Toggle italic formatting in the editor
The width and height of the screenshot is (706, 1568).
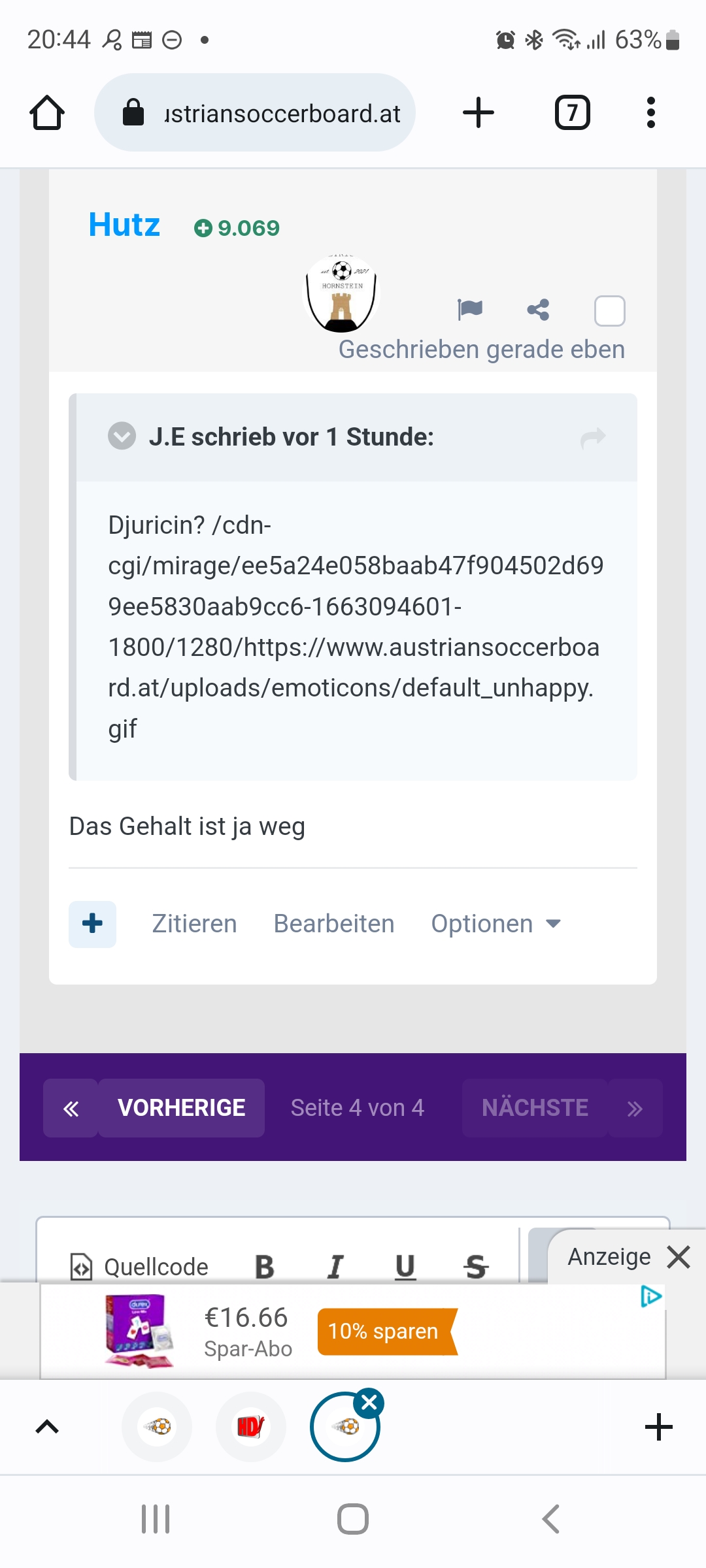point(335,1267)
